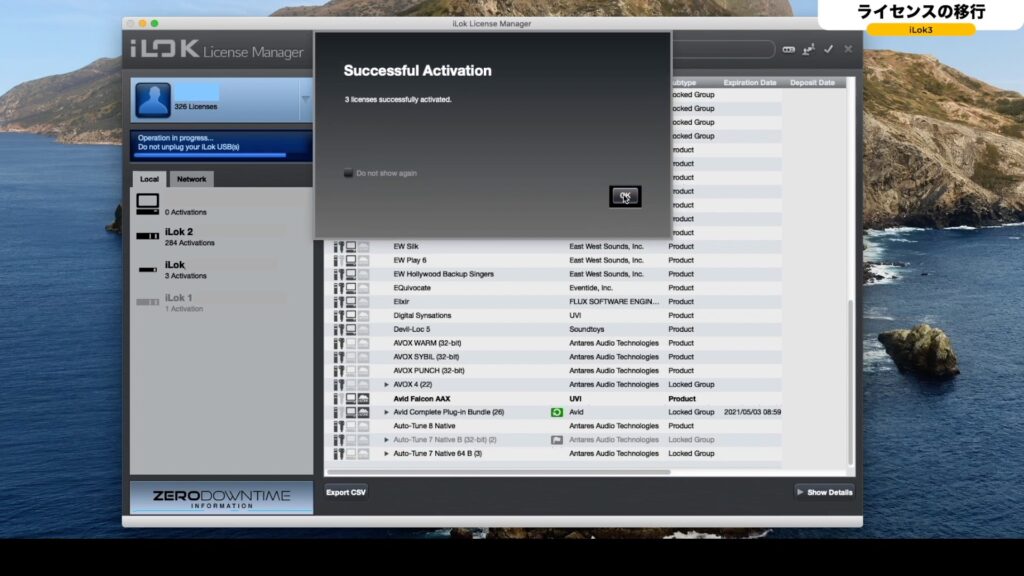Click the horizontal scrollbar below the license list
This screenshot has height=576, width=1024.
[x=498, y=472]
